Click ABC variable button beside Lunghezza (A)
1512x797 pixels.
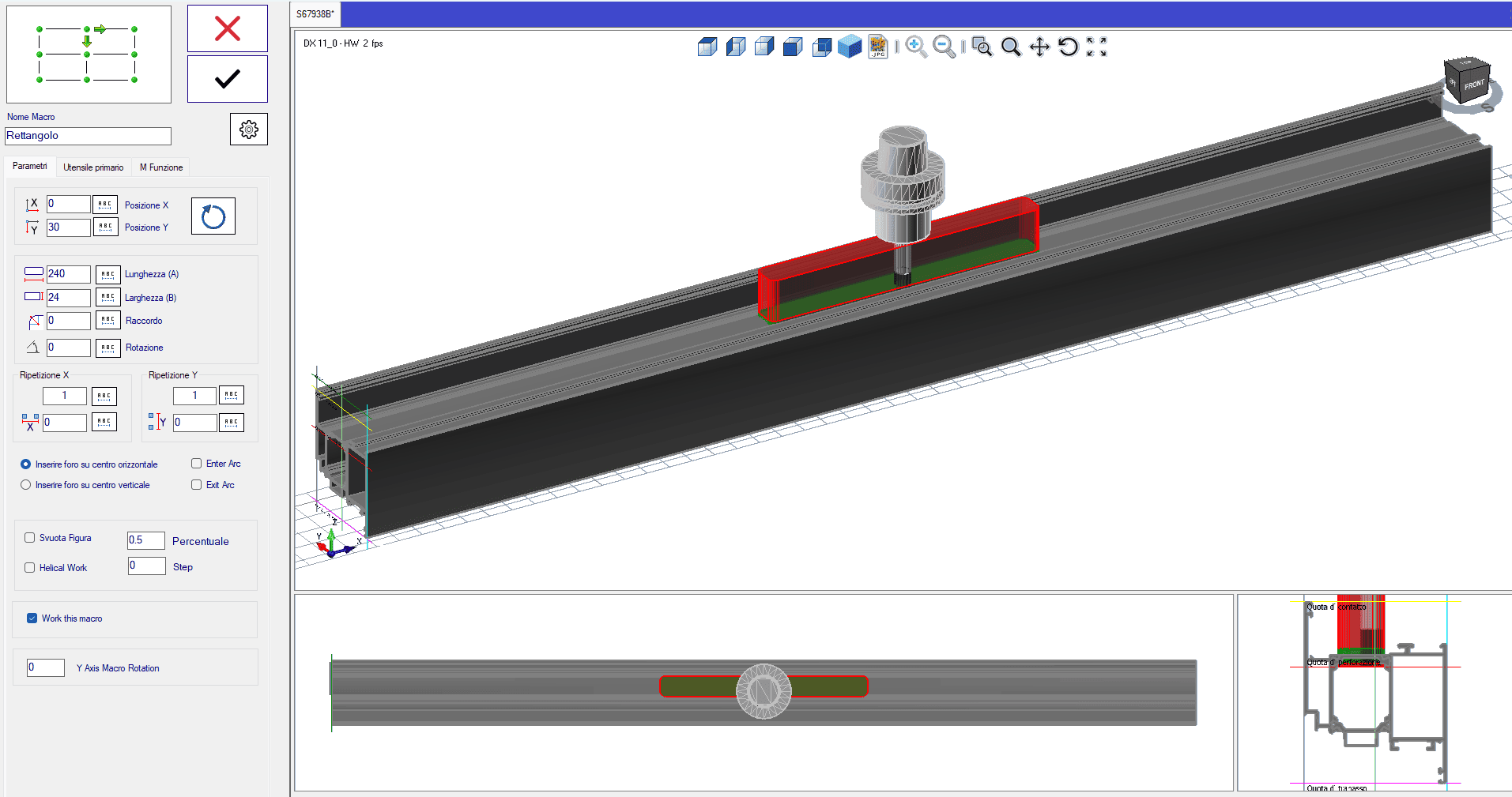(107, 274)
